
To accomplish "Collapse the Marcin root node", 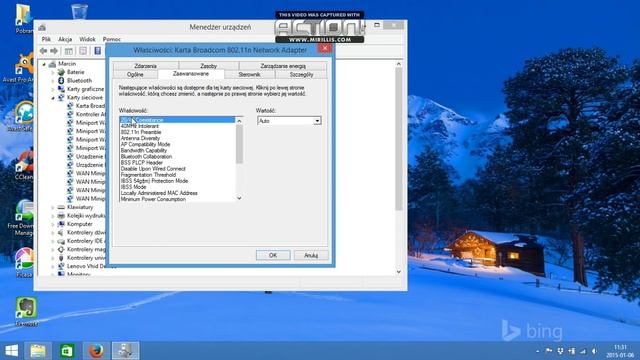I will tap(44, 64).
